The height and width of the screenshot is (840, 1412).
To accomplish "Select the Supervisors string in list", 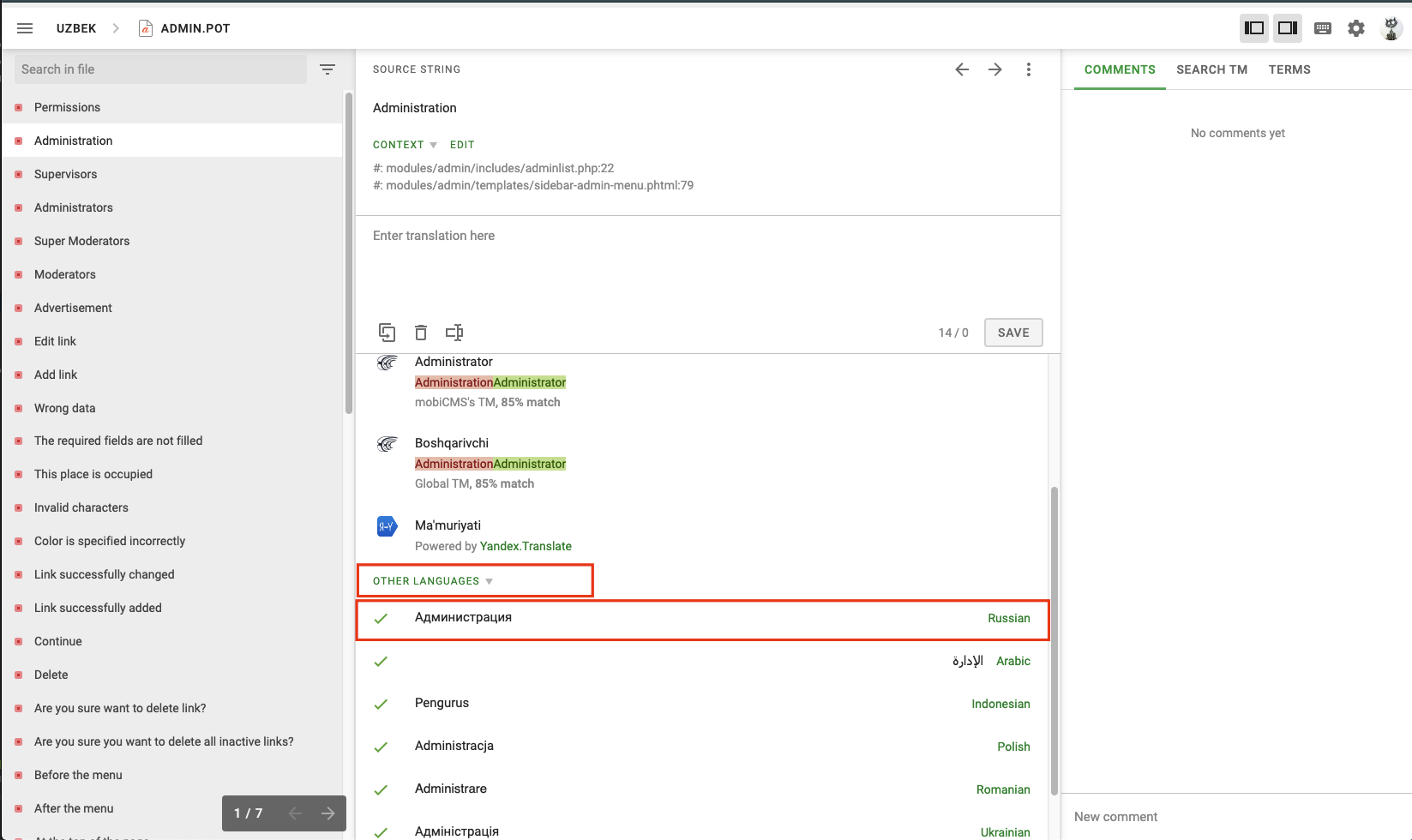I will tap(66, 174).
